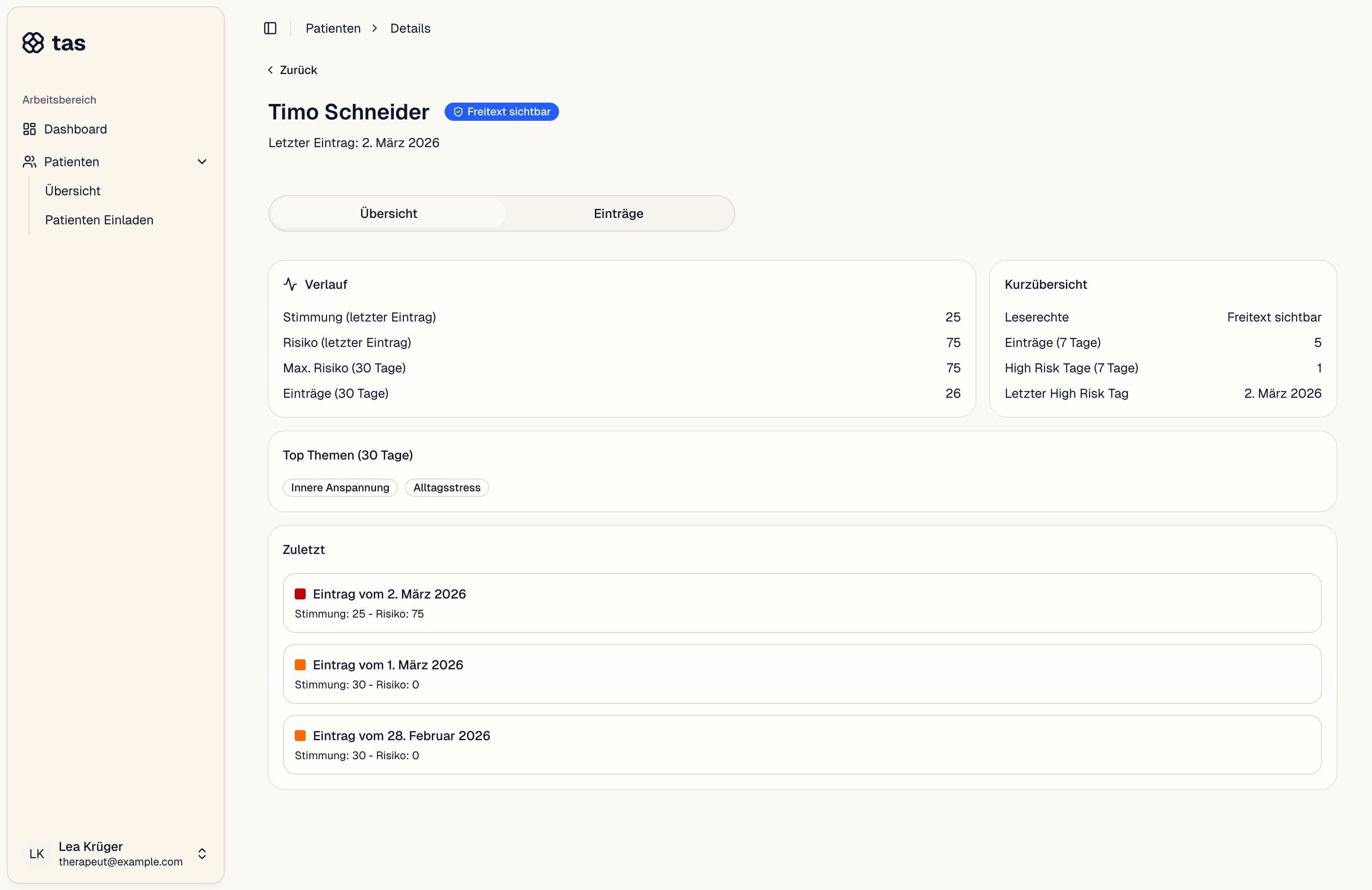
Task: Click 'Risiko (letzter Eintrag)' row label
Action: click(x=347, y=342)
